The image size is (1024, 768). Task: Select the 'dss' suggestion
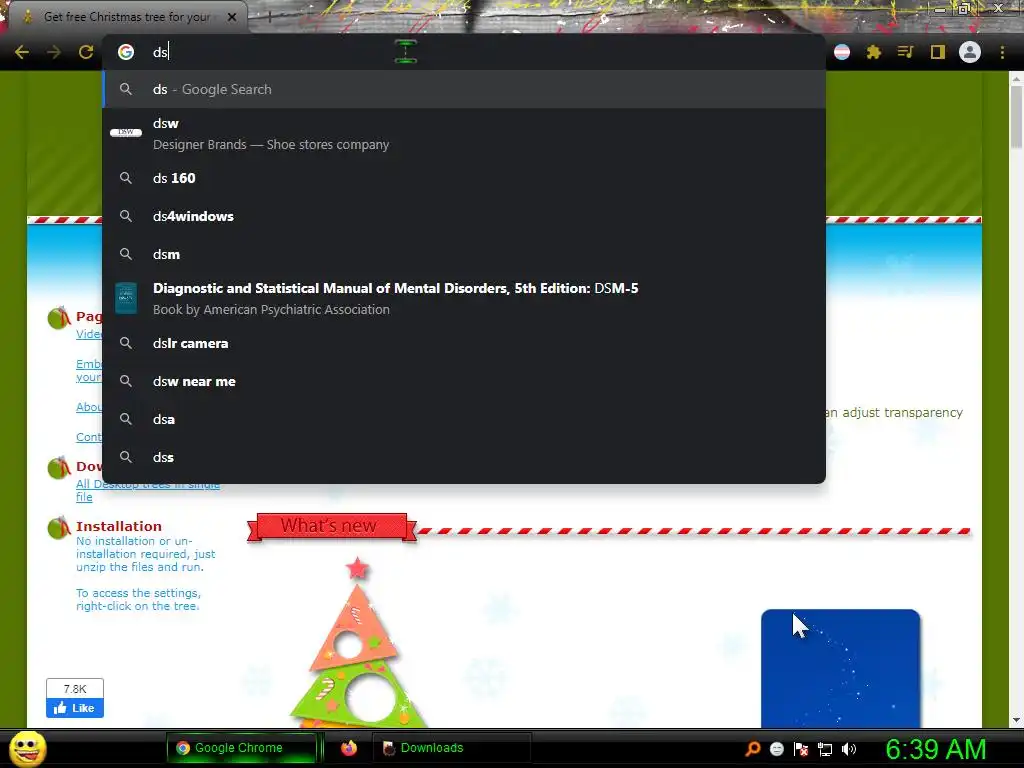click(464, 457)
